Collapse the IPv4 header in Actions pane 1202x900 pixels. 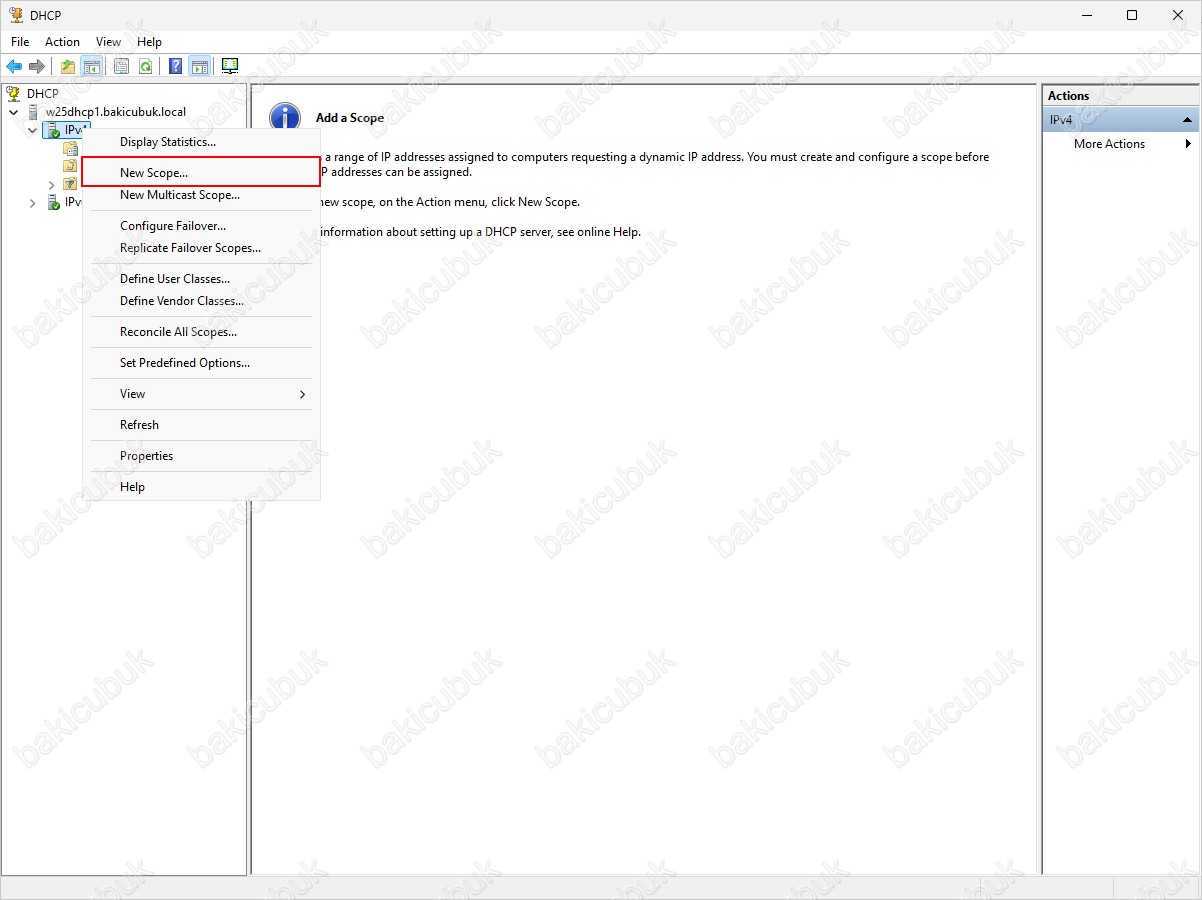pos(1188,120)
